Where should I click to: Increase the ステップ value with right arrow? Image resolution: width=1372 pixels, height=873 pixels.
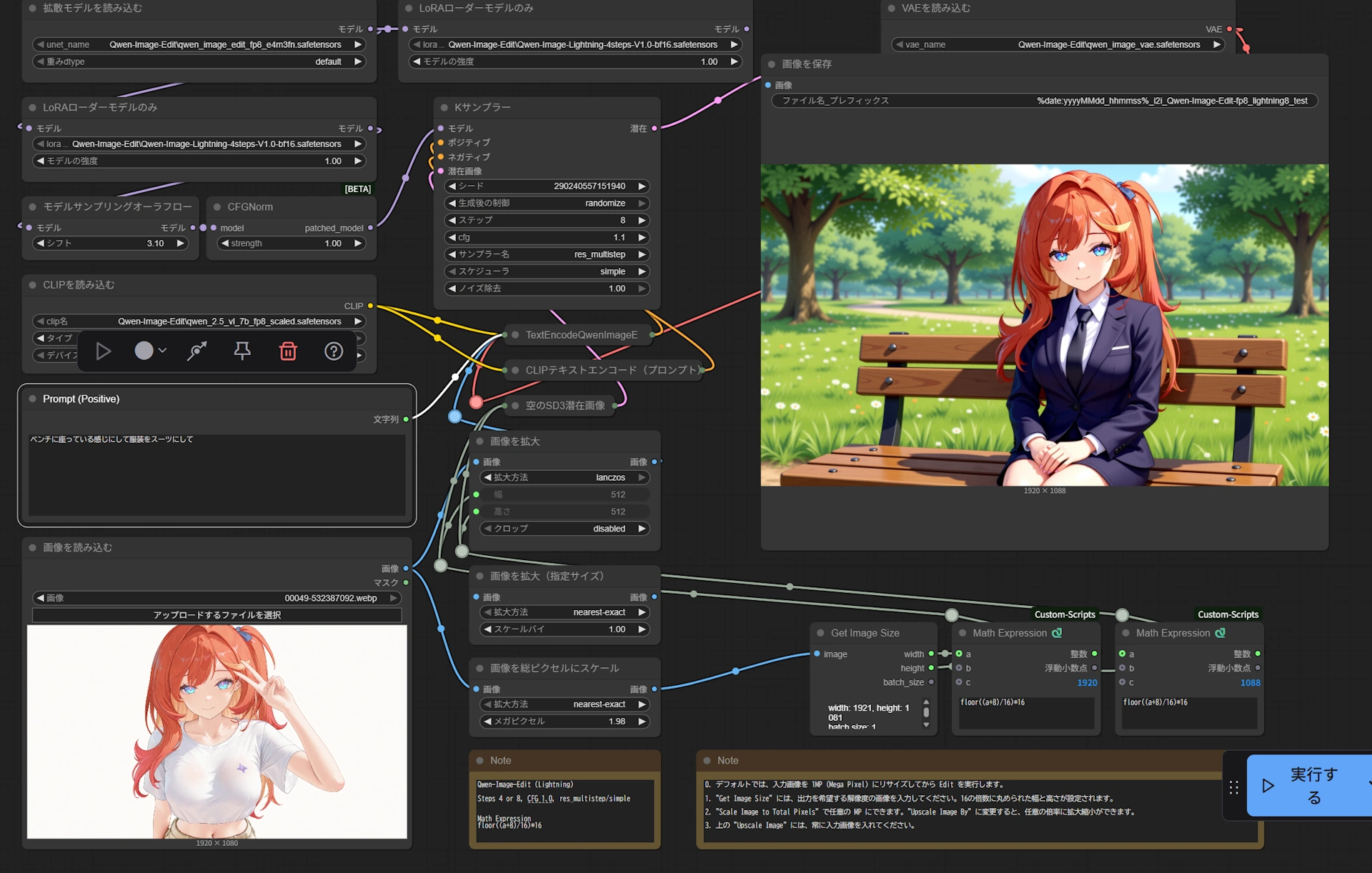(x=642, y=220)
